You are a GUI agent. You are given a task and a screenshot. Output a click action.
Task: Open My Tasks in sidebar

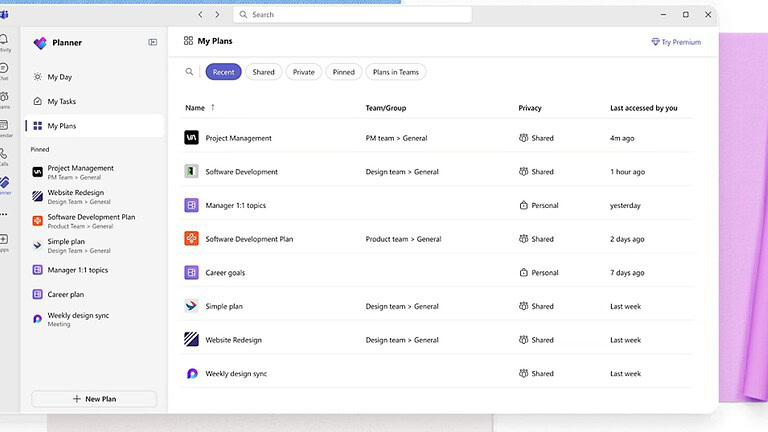(95, 101)
